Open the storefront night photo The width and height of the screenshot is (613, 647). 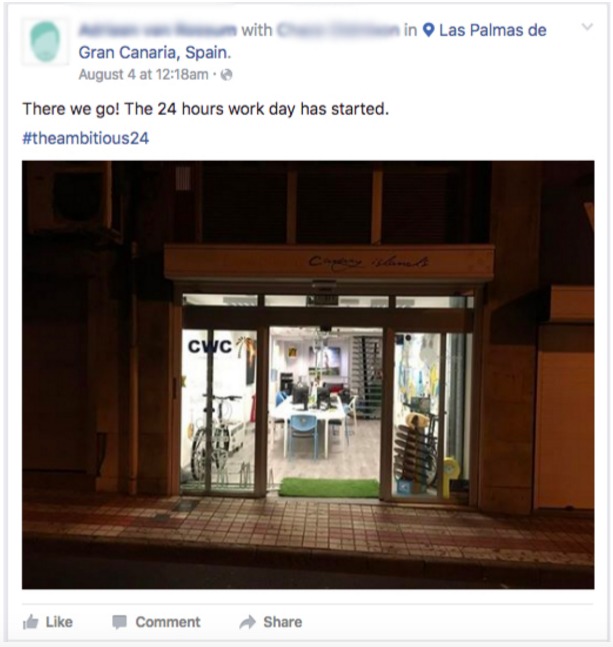pos(308,375)
